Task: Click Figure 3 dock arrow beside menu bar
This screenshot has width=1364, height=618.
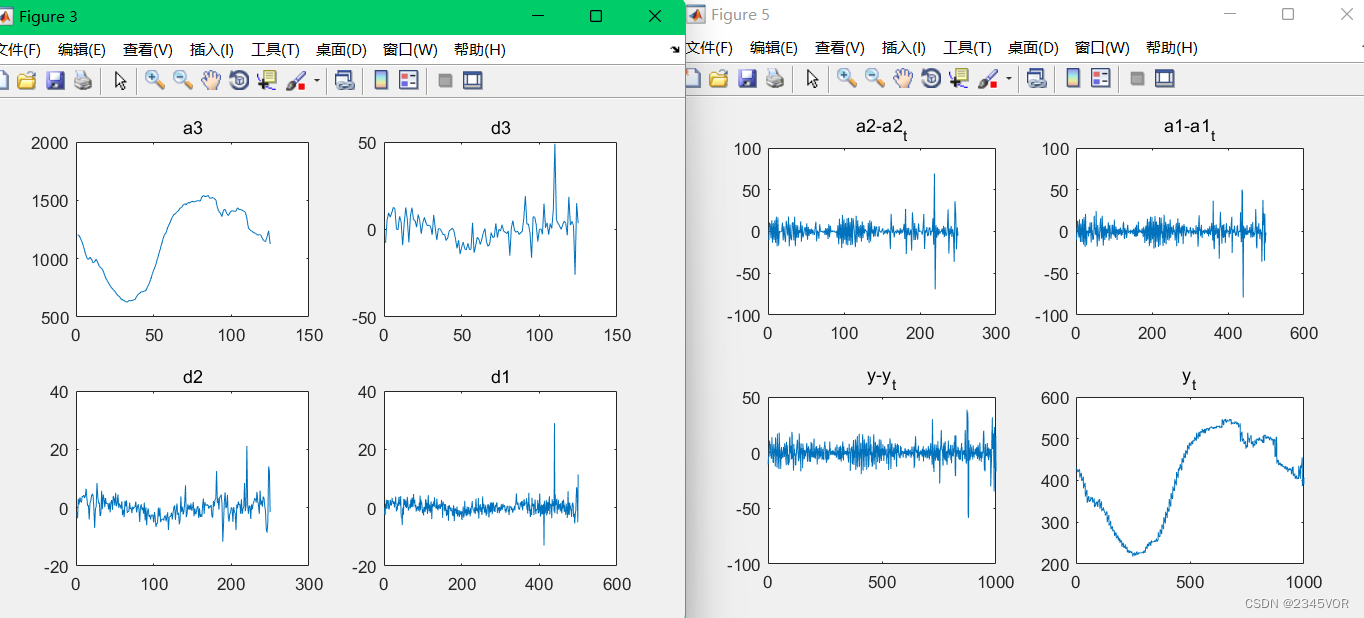Action: pyautogui.click(x=675, y=49)
